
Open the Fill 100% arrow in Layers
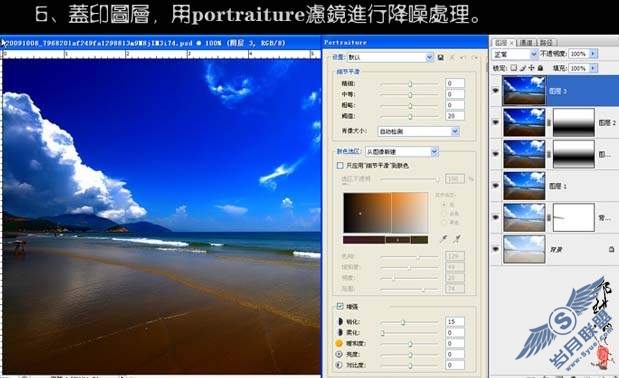(x=593, y=68)
